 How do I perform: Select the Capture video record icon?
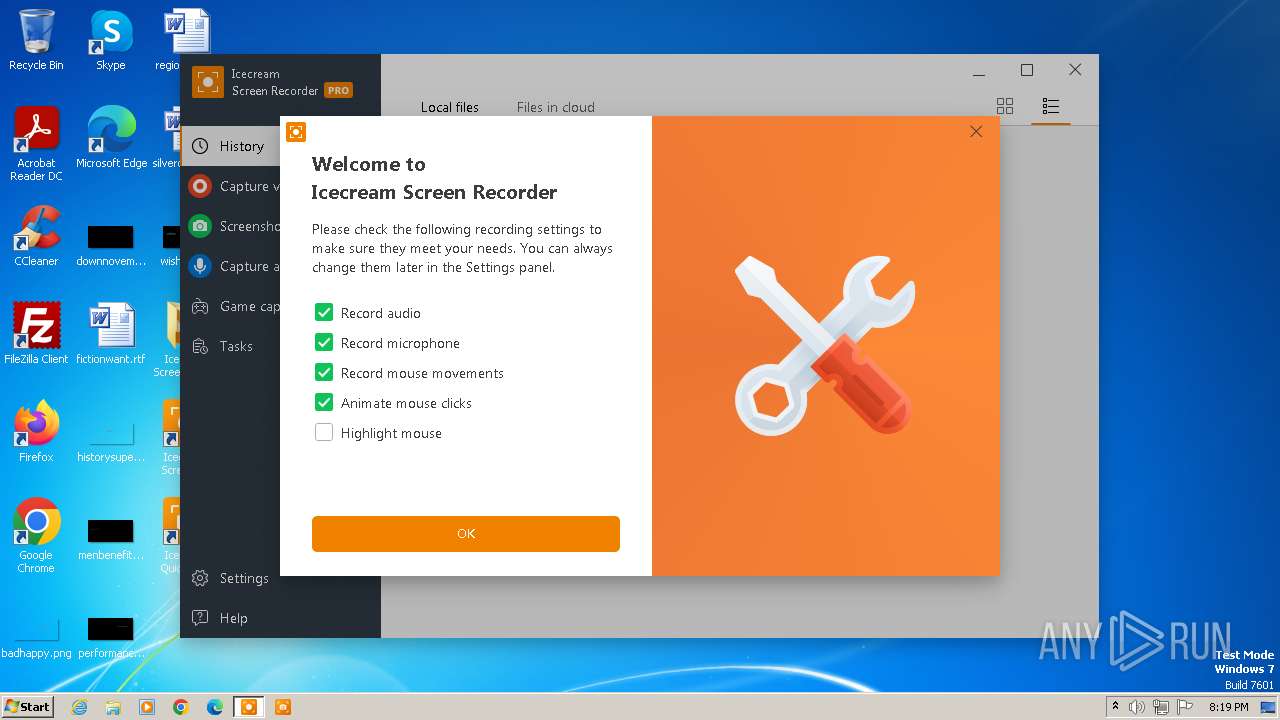click(x=200, y=186)
